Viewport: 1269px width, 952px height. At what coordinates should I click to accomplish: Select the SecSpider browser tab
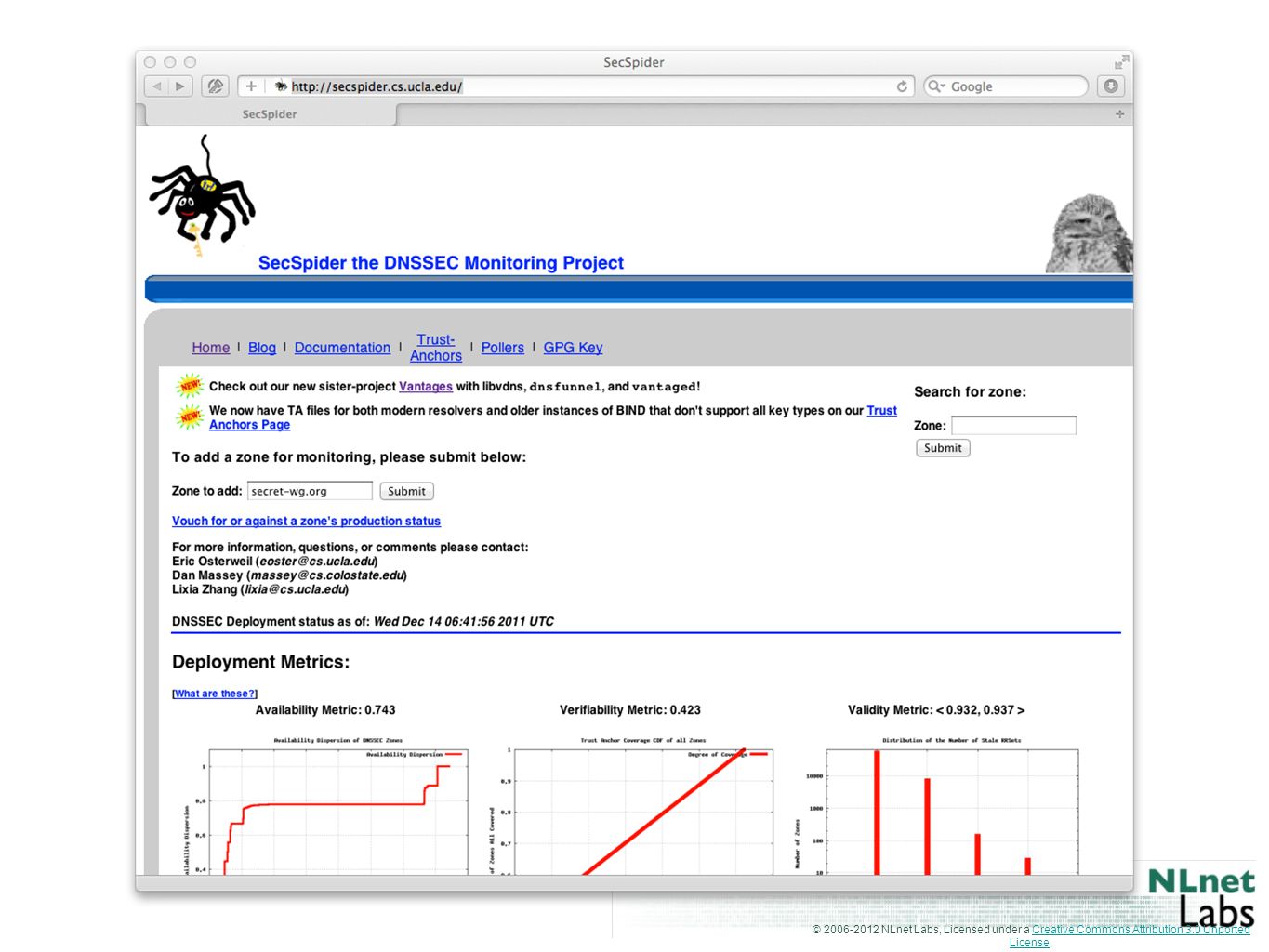271,114
